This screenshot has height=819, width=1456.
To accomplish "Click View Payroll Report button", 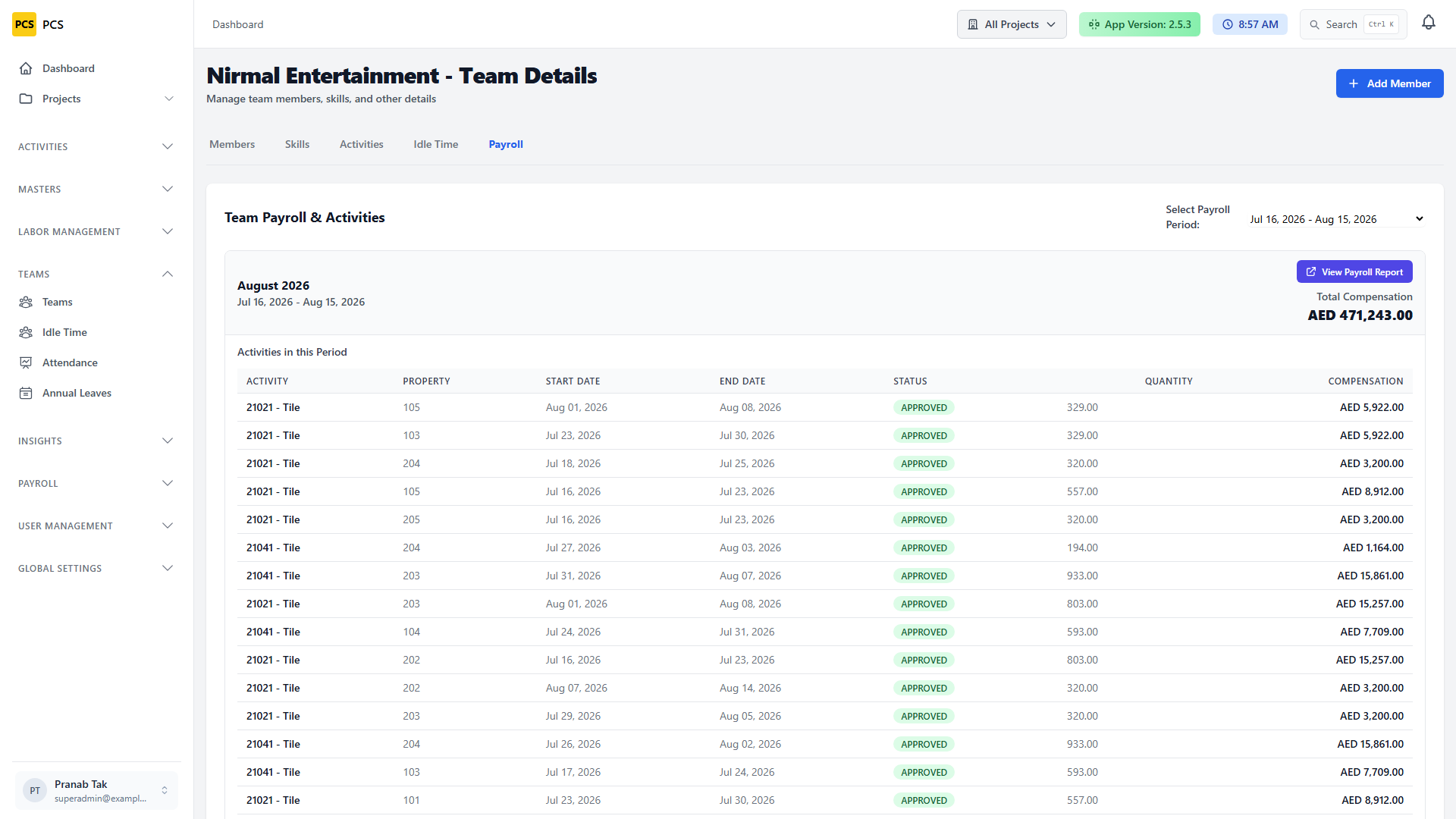I will pos(1354,271).
